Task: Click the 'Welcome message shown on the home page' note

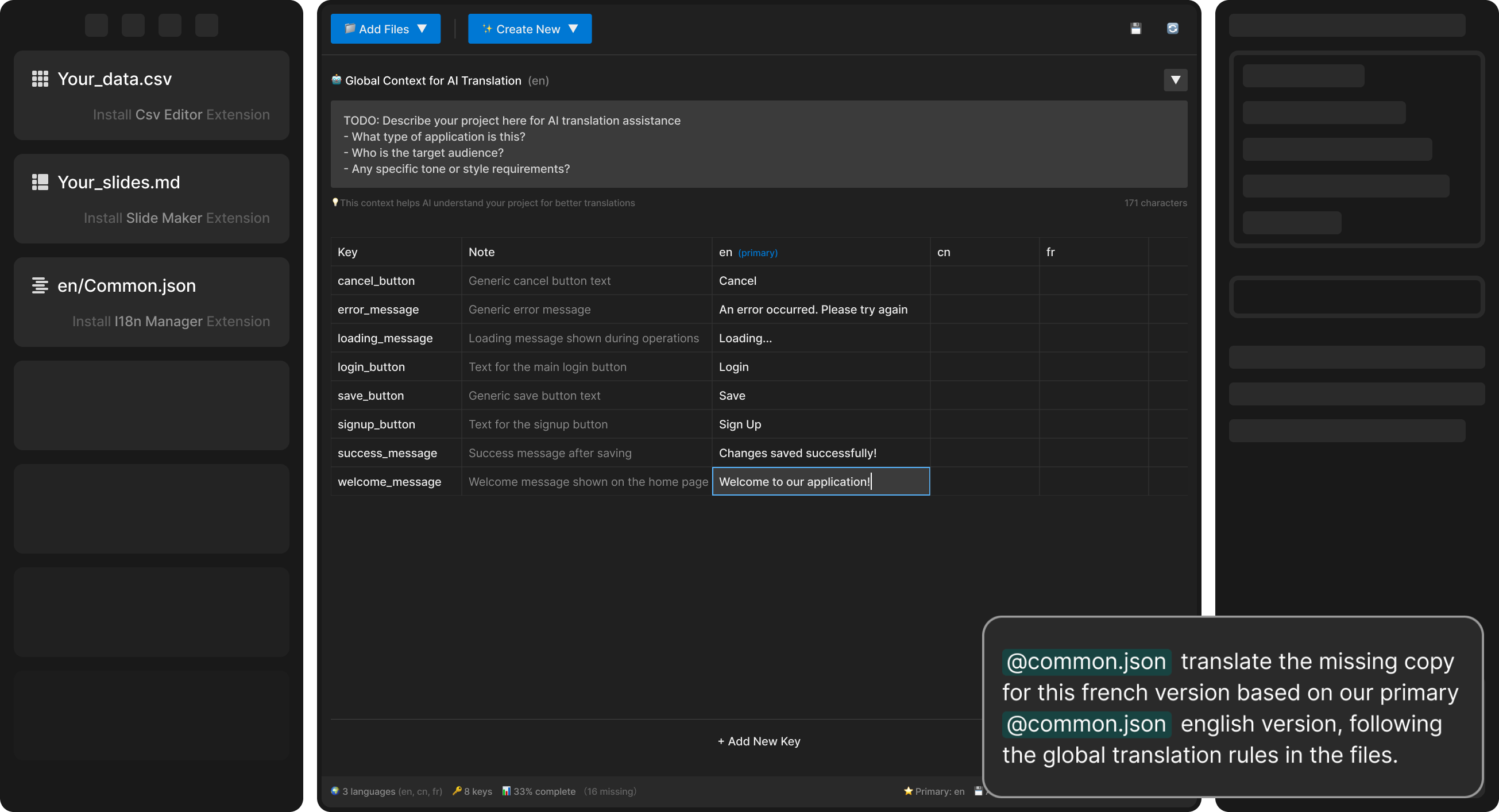Action: (587, 482)
